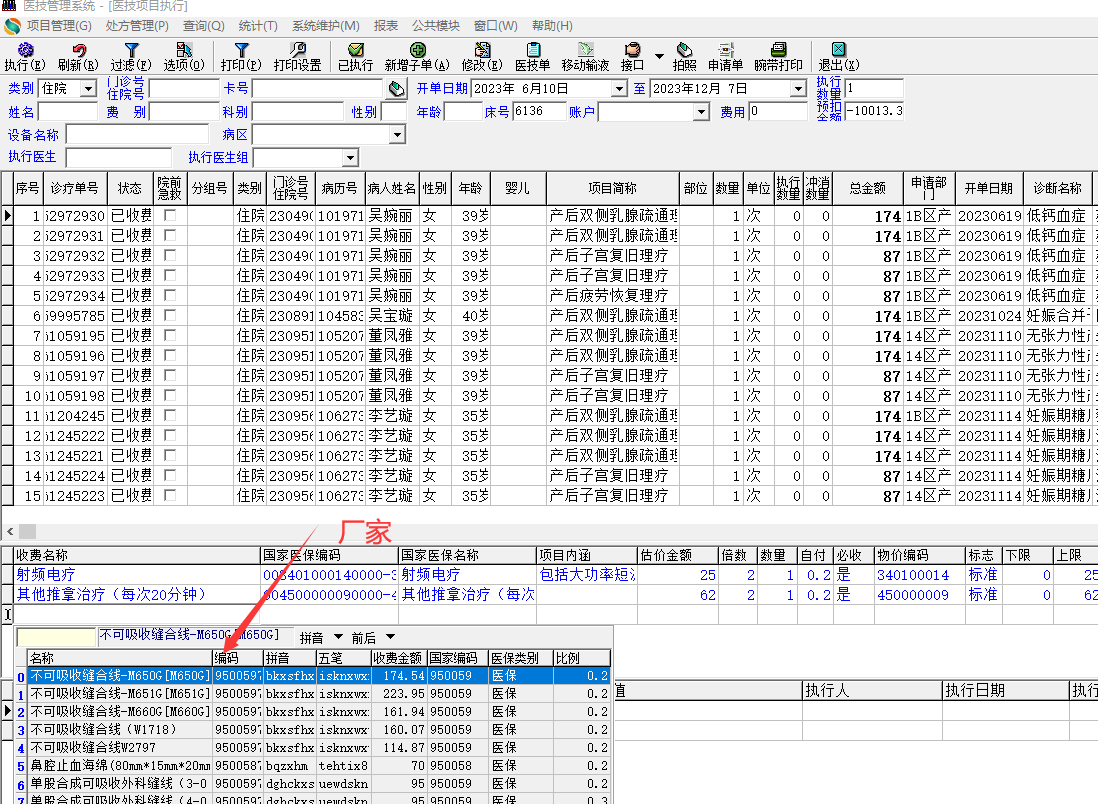Click the 退出 exit toolbar icon
The width and height of the screenshot is (1098, 804).
coord(838,56)
